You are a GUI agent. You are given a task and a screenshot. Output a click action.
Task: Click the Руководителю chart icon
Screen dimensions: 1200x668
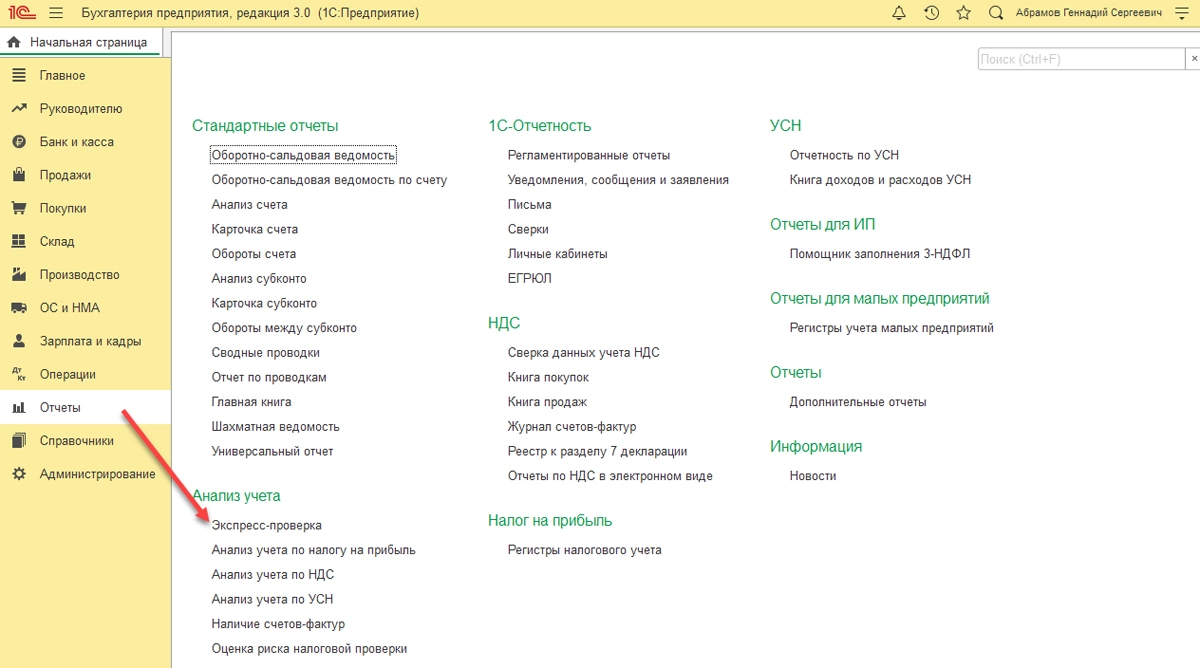pyautogui.click(x=18, y=109)
